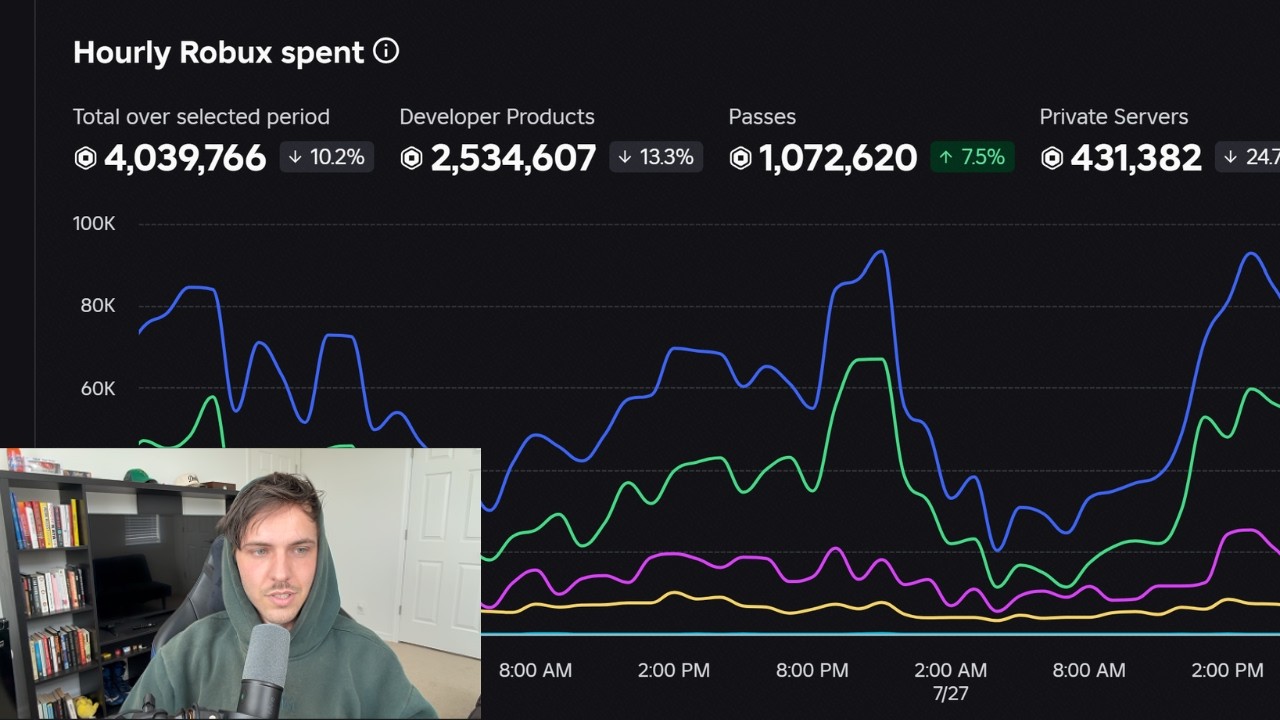Click the "Private Servers" label

pyautogui.click(x=1114, y=117)
